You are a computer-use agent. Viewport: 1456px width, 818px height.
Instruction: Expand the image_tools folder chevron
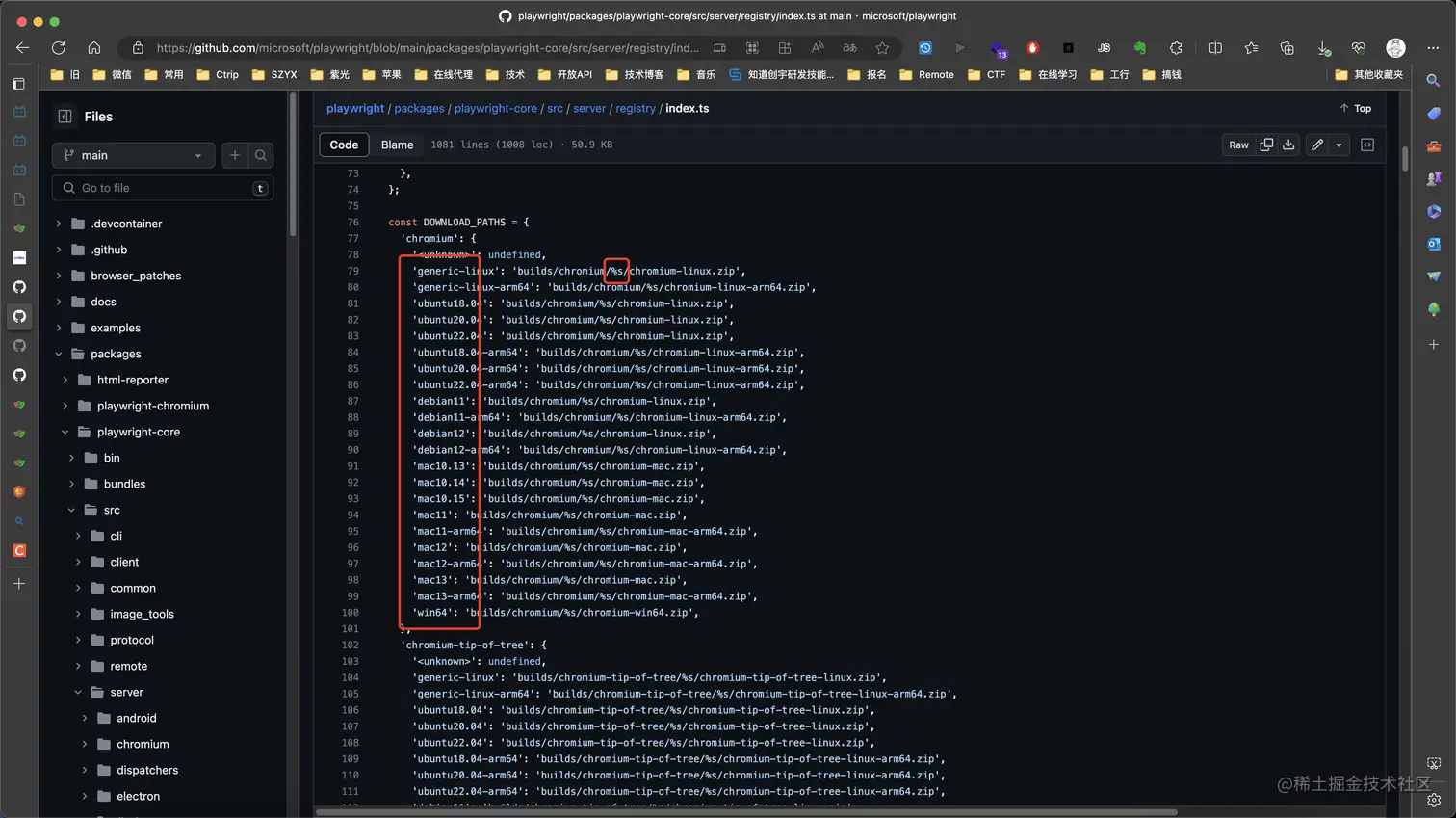[78, 614]
